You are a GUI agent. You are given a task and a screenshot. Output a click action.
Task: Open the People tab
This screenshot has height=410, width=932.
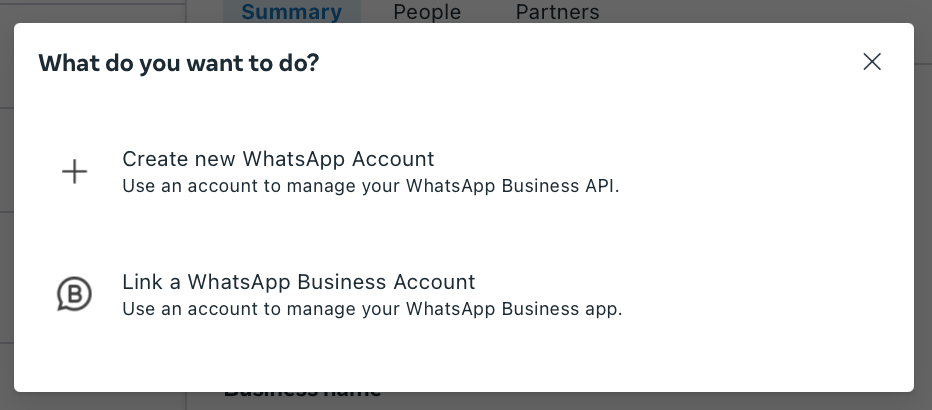click(x=427, y=12)
